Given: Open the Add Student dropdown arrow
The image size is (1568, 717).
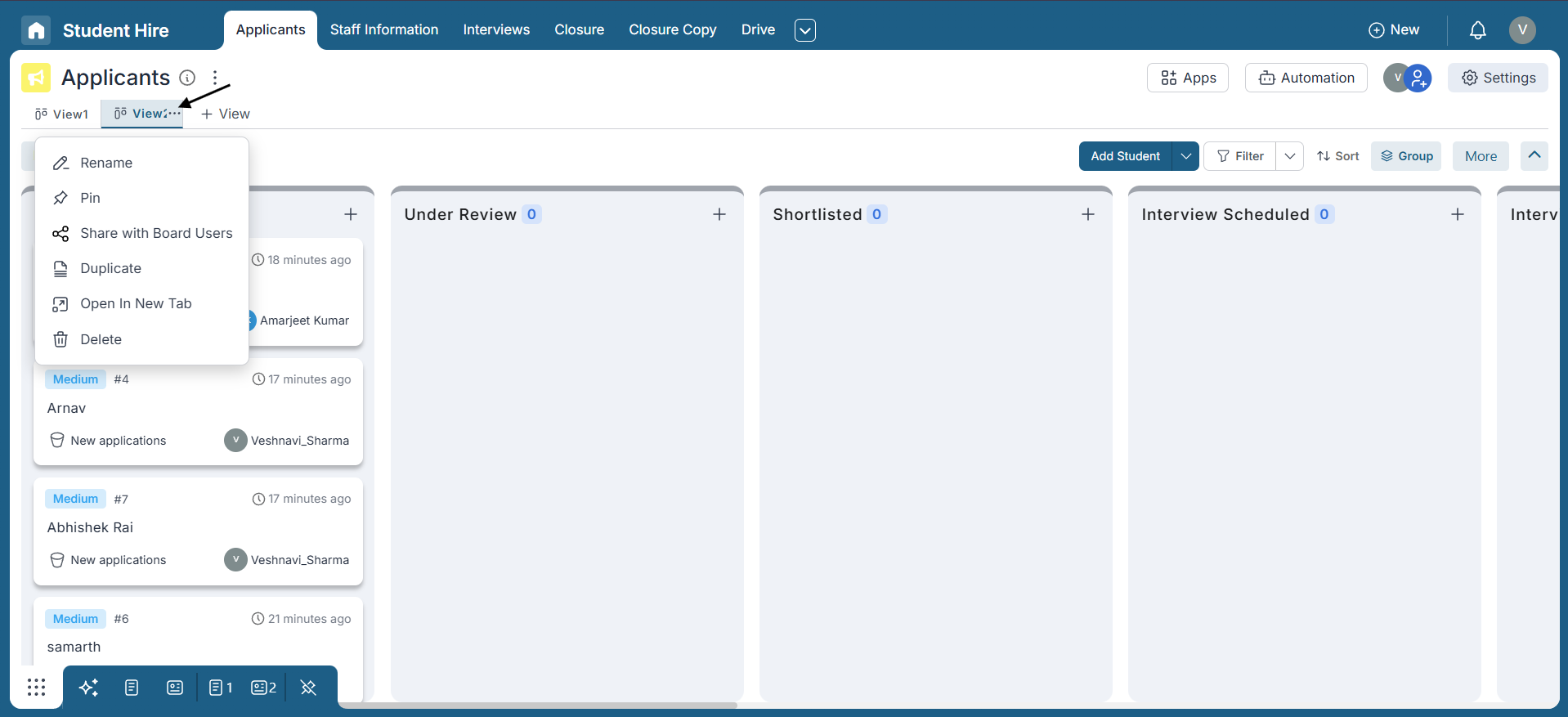Looking at the screenshot, I should tap(1185, 156).
